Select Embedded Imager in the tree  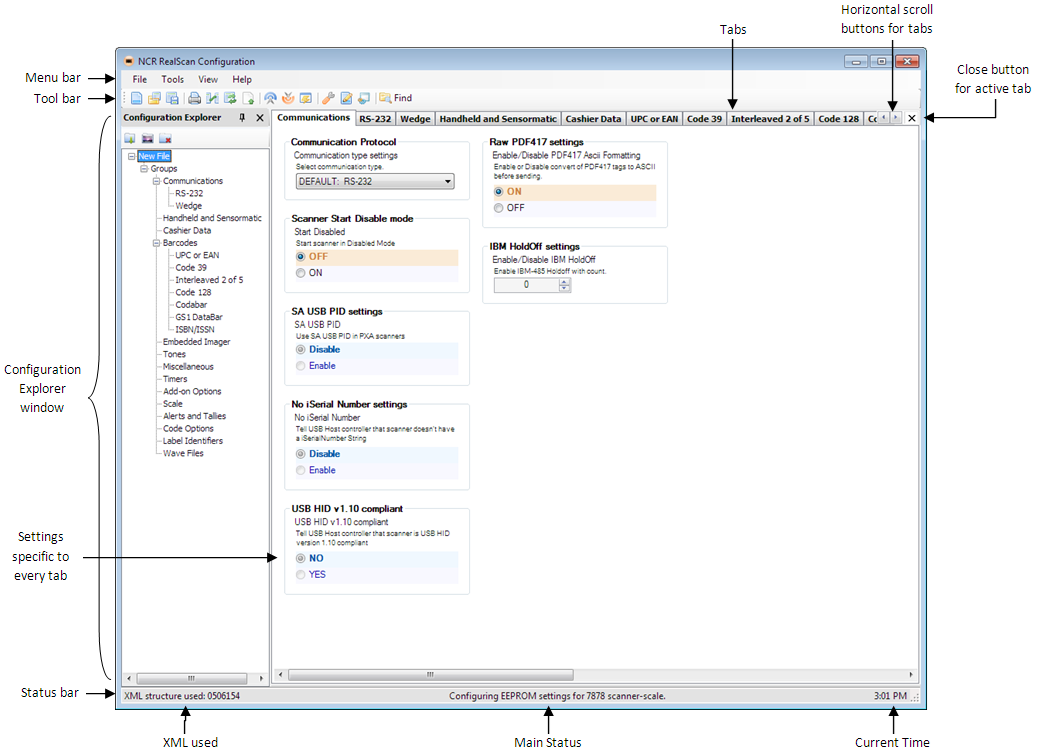pyautogui.click(x=196, y=342)
